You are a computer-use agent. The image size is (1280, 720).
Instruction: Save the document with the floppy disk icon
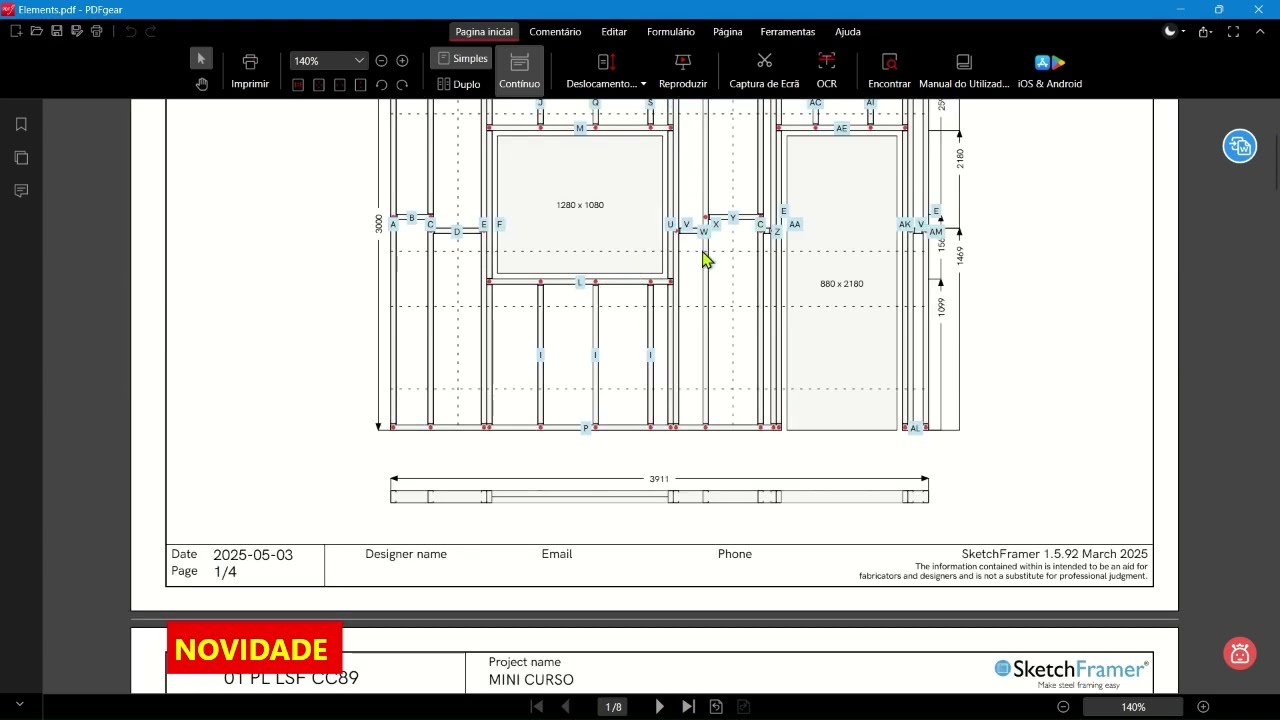point(56,31)
